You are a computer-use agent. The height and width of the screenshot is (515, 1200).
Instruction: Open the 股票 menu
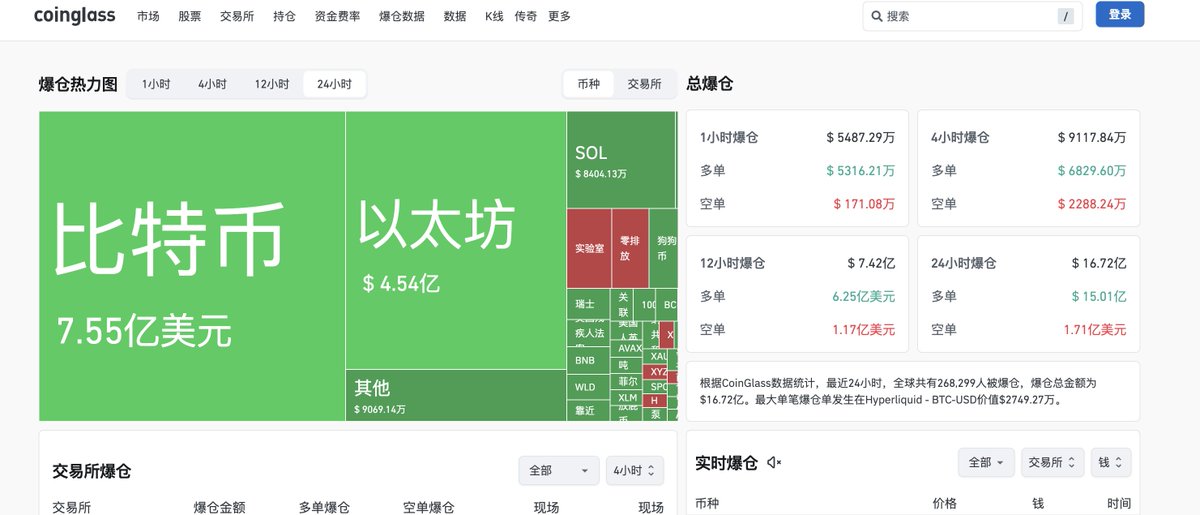(x=189, y=16)
